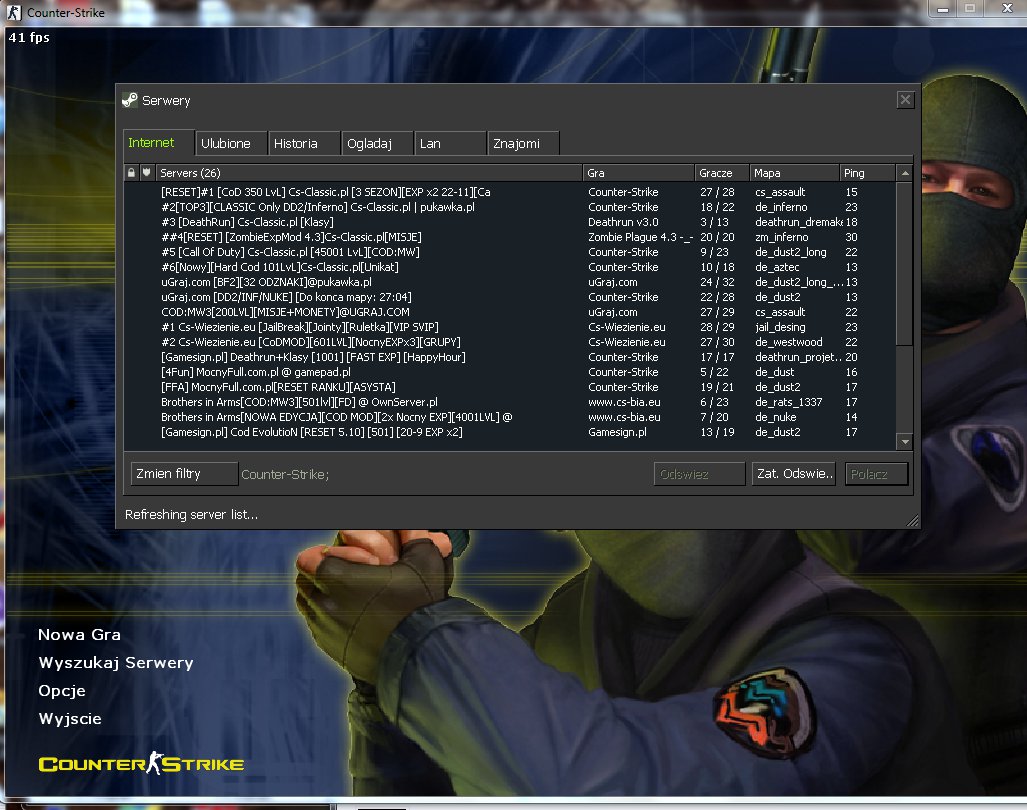Click Wyjscie to exit game
1027x810 pixels.
pos(70,719)
